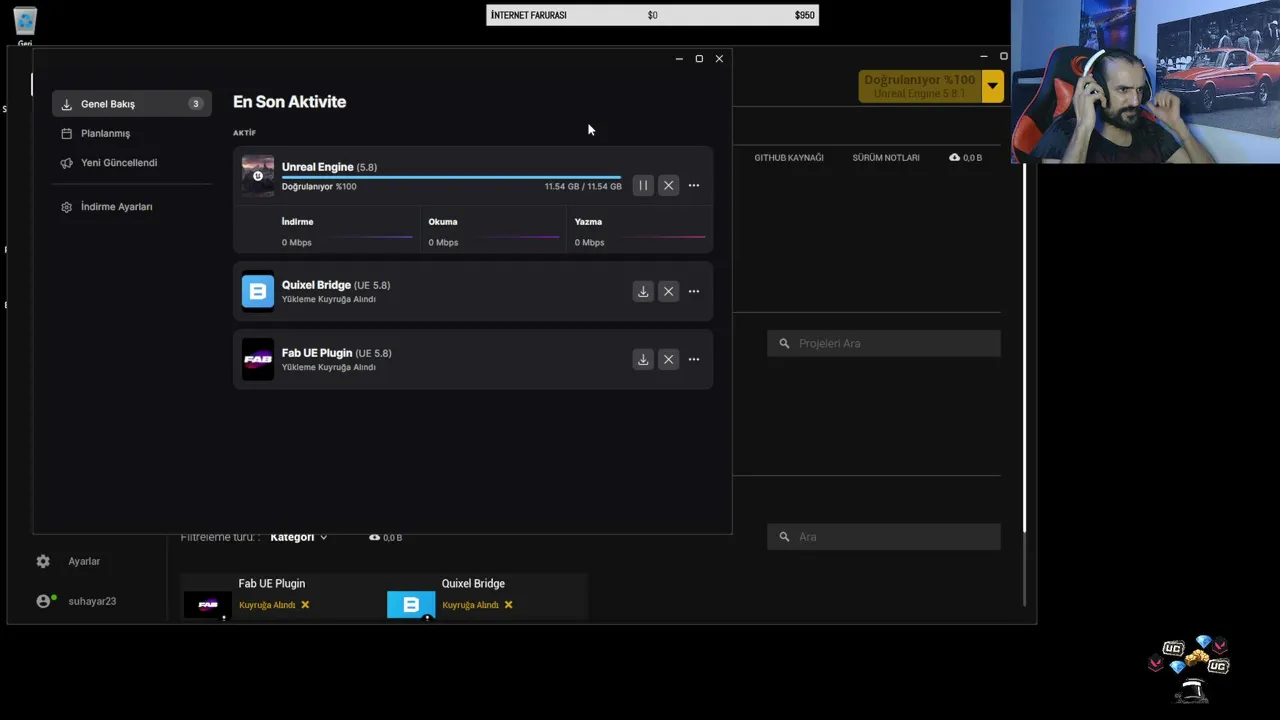This screenshot has width=1280, height=720.
Task: Start the Quixel Bridge download now
Action: (643, 291)
